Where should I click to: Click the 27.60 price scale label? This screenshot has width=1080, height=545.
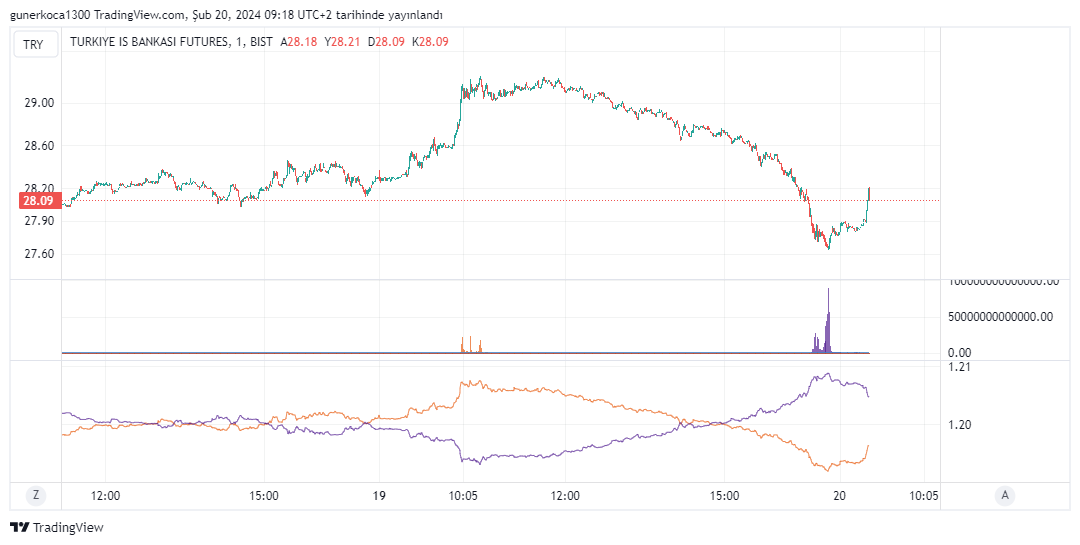pos(39,254)
